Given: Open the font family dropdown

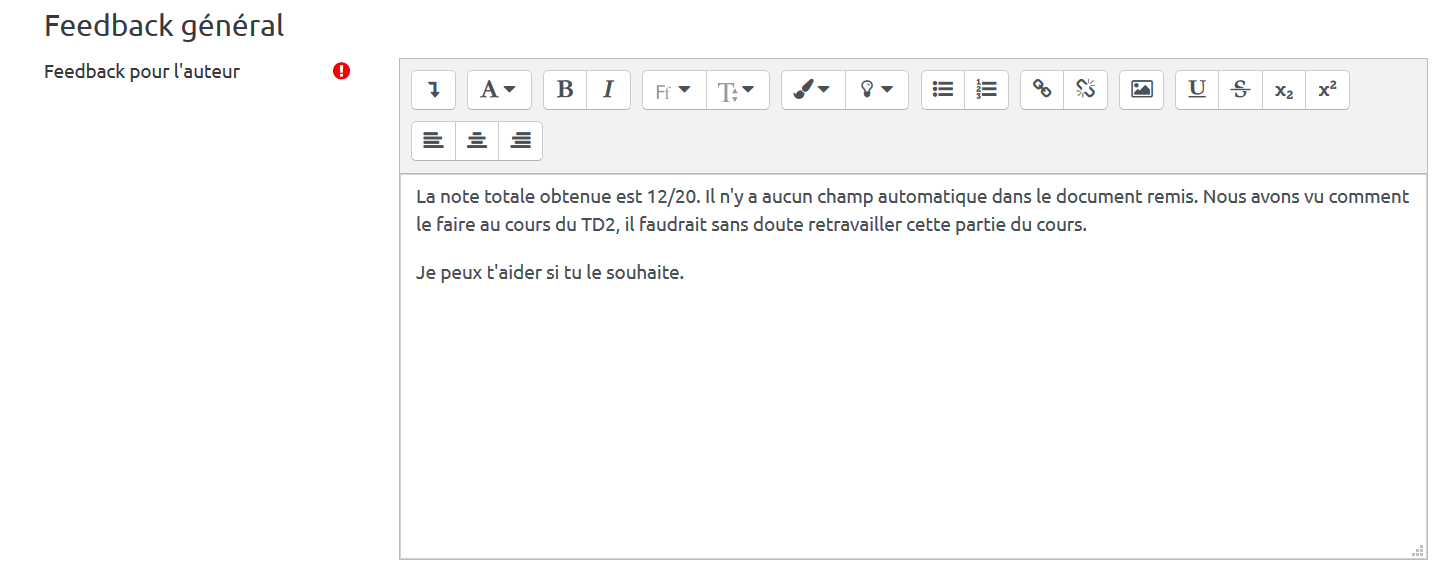Looking at the screenshot, I should (673, 90).
